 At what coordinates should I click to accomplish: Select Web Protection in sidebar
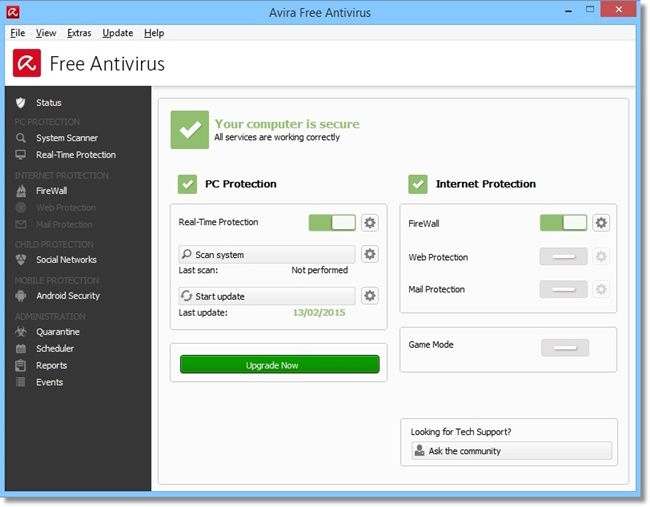(66, 207)
